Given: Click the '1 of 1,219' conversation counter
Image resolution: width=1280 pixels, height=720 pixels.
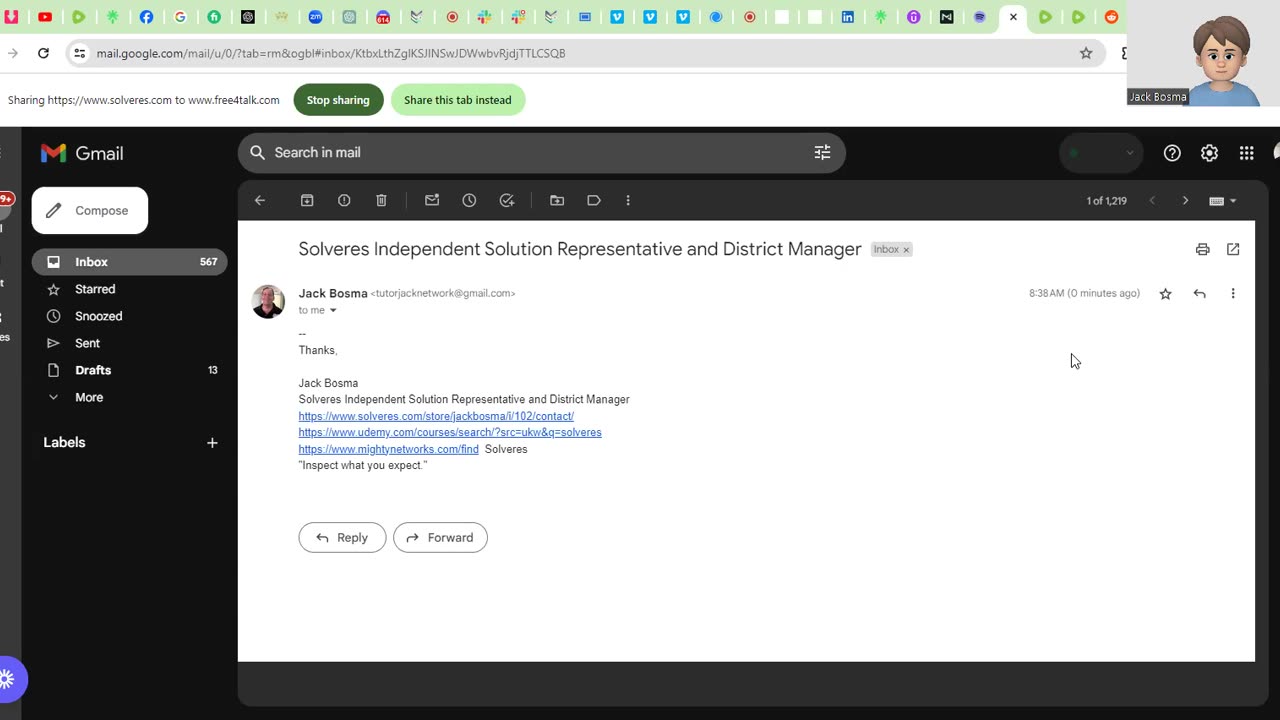Looking at the screenshot, I should (1107, 201).
